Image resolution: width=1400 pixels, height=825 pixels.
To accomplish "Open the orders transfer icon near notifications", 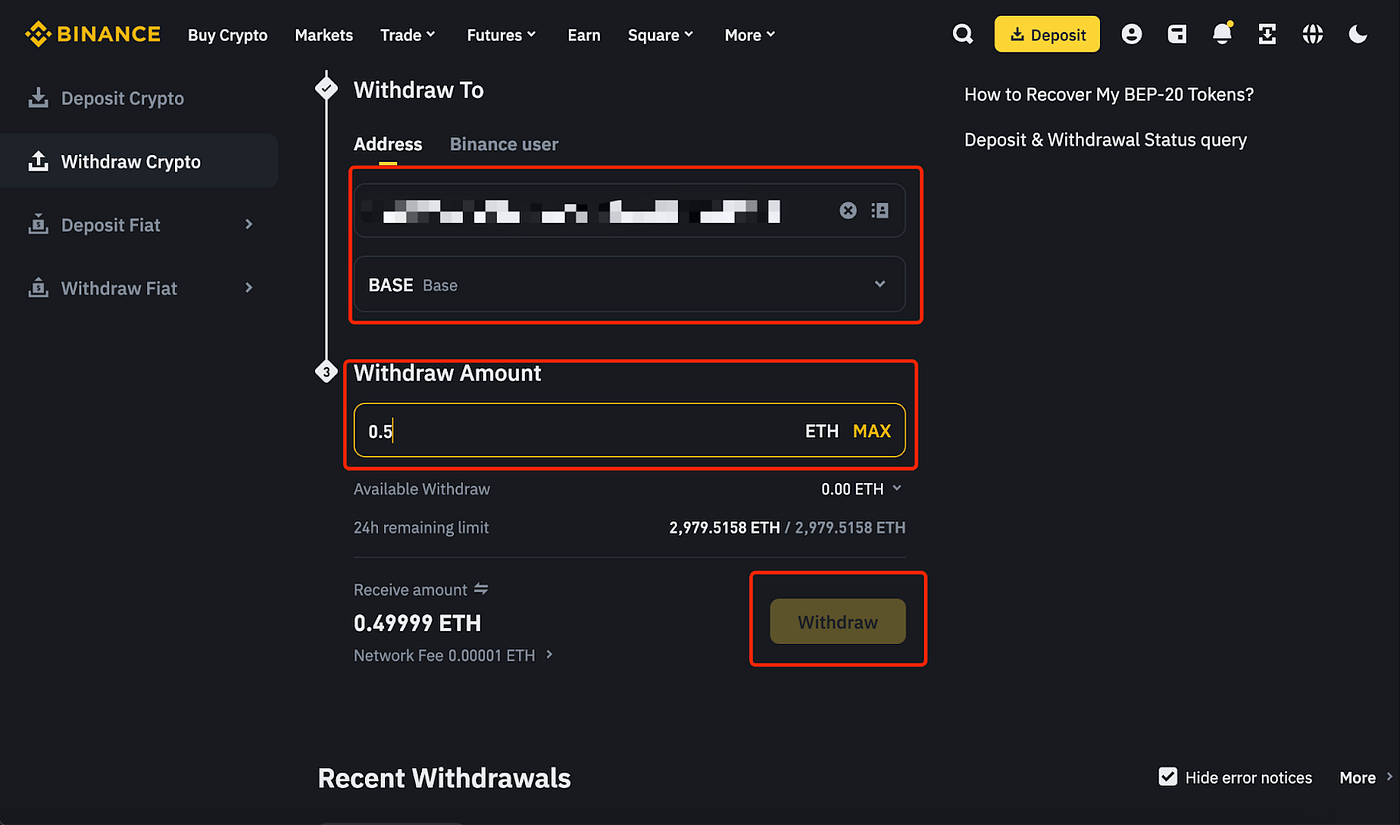I will pos(1267,33).
